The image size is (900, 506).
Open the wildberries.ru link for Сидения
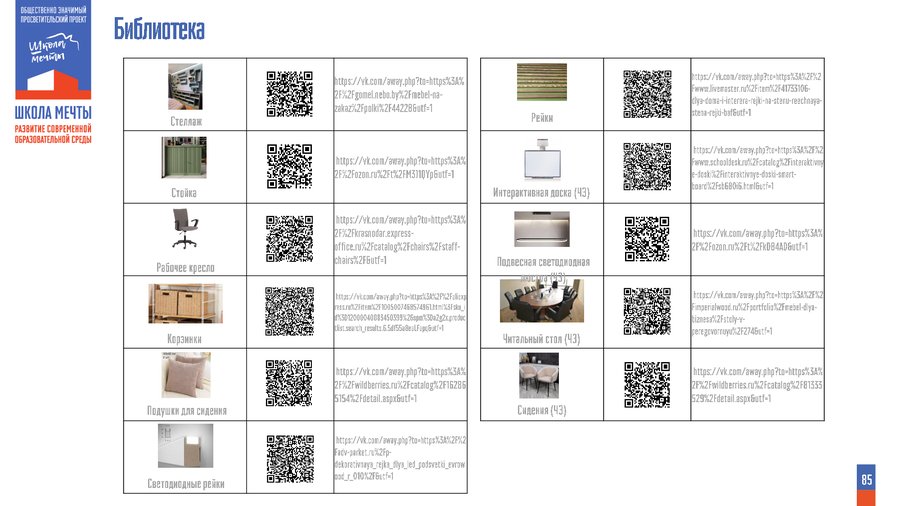[x=758, y=384]
